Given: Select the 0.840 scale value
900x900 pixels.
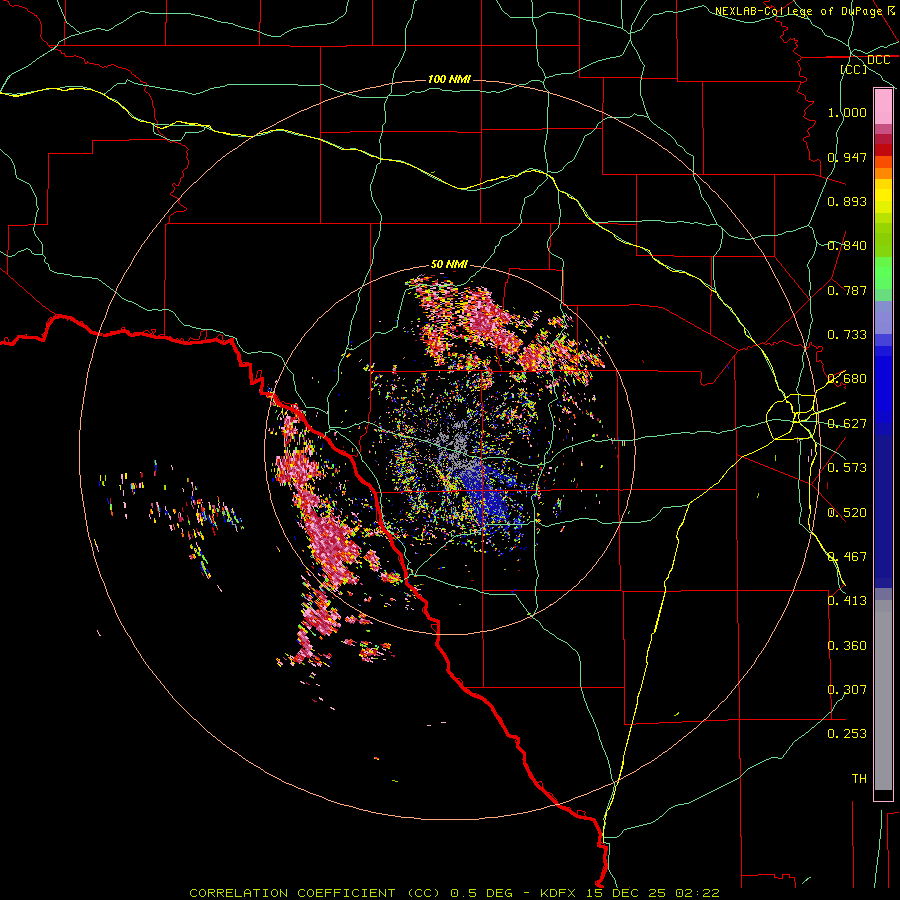Looking at the screenshot, I should click(x=847, y=246).
